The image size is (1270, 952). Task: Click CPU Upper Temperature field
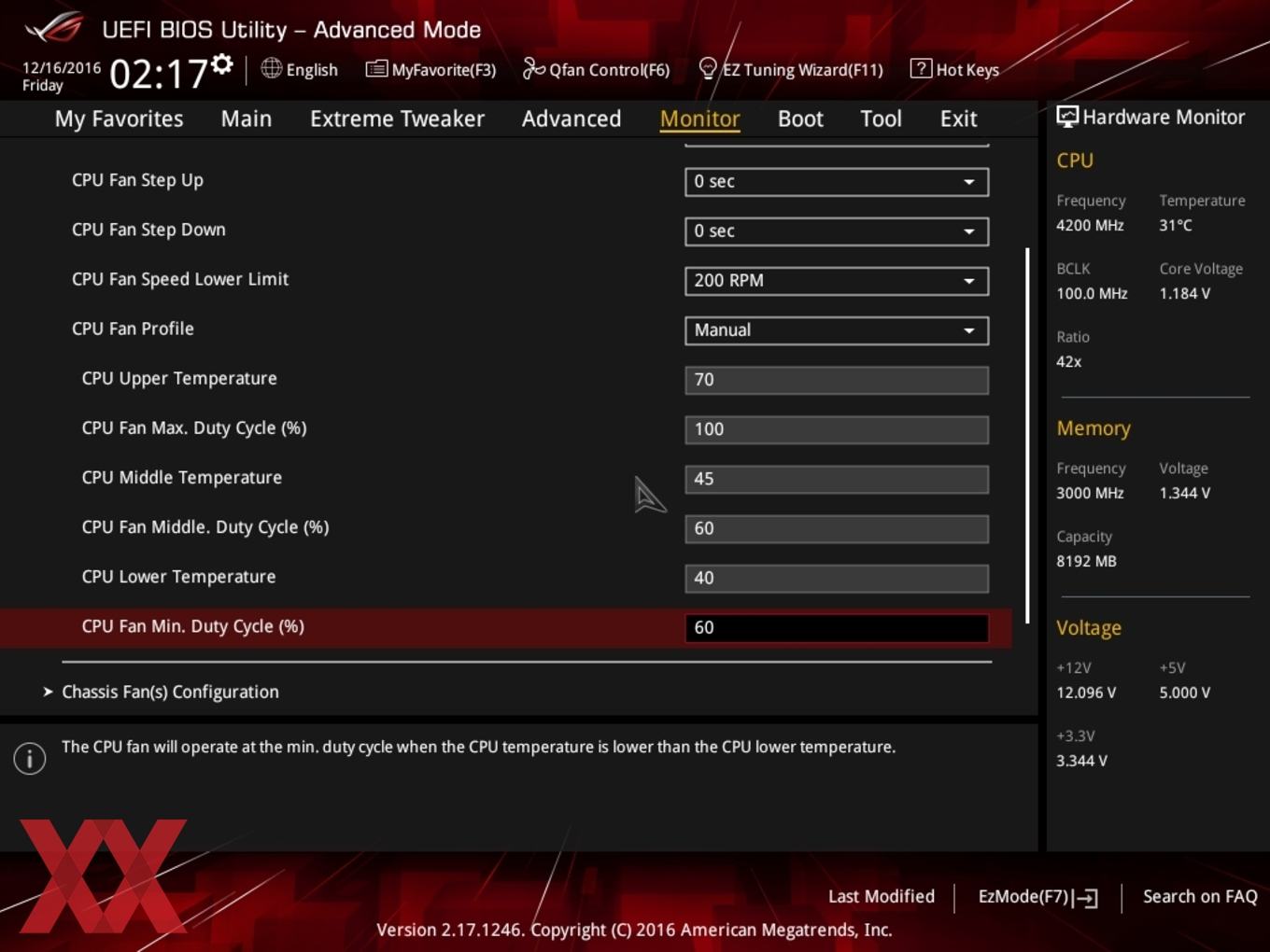pos(837,380)
